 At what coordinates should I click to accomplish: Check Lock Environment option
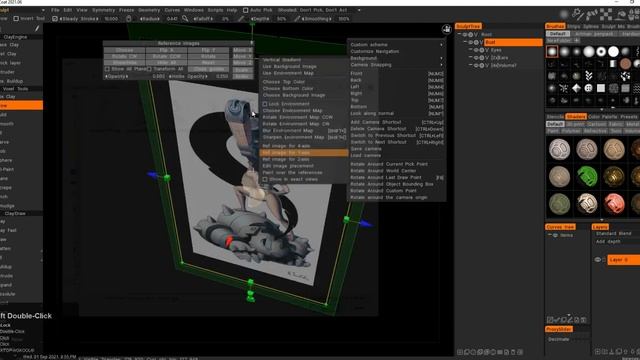[x=265, y=104]
